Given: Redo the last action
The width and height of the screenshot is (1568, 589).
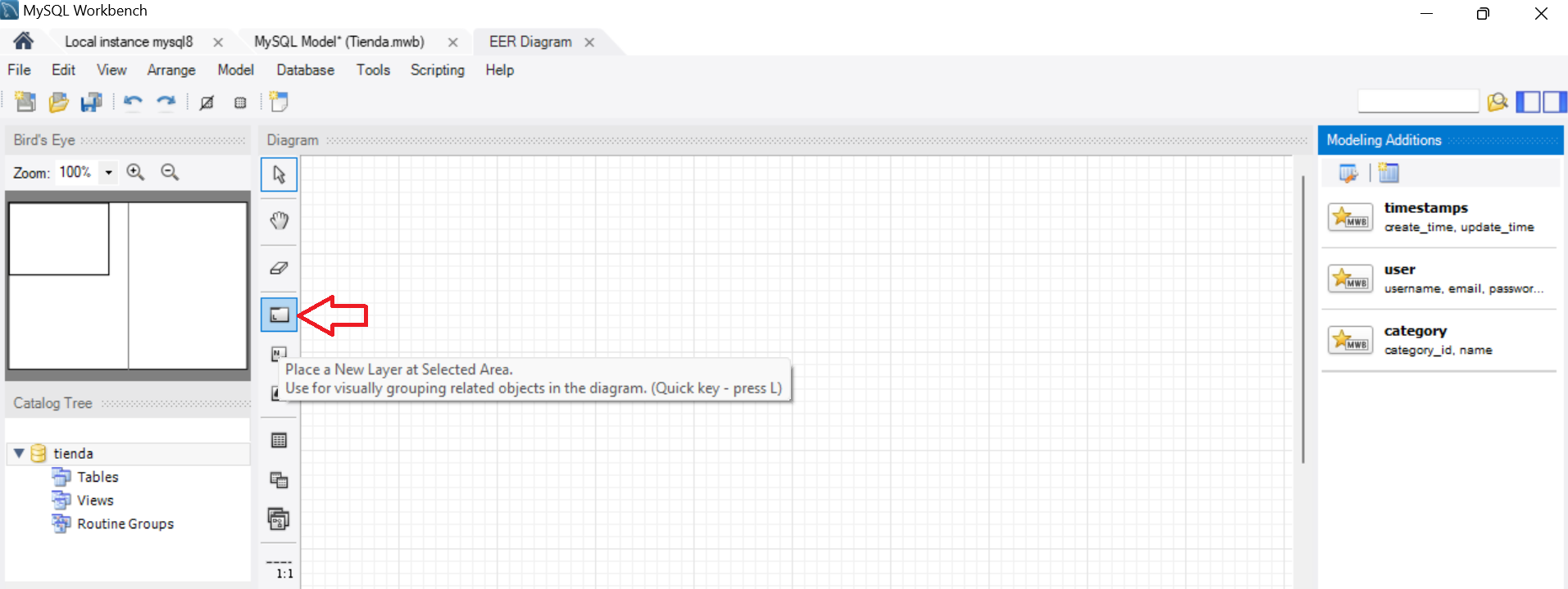Looking at the screenshot, I should (x=166, y=102).
